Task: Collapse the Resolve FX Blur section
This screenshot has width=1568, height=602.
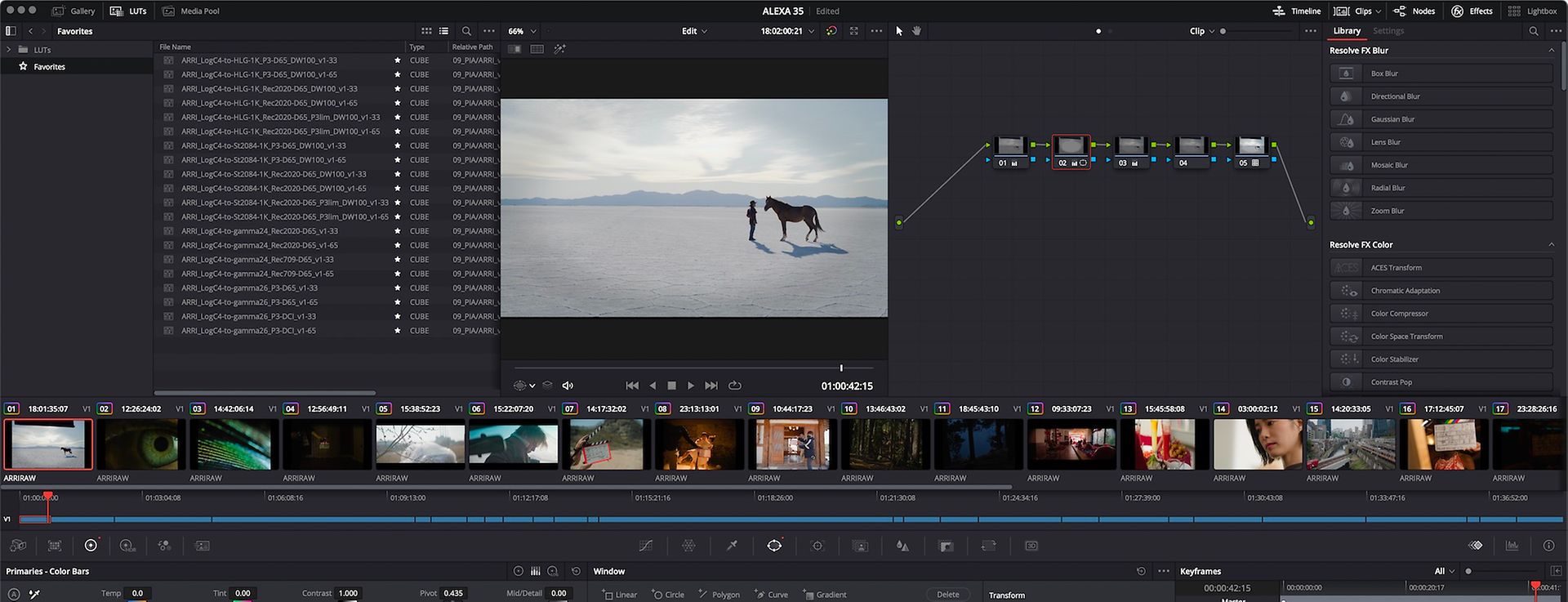Action: tap(1551, 51)
